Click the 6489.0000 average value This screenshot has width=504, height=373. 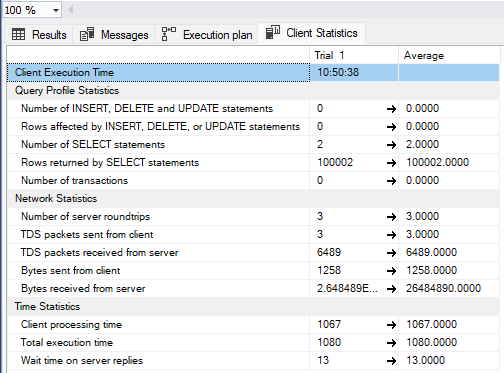pos(431,252)
